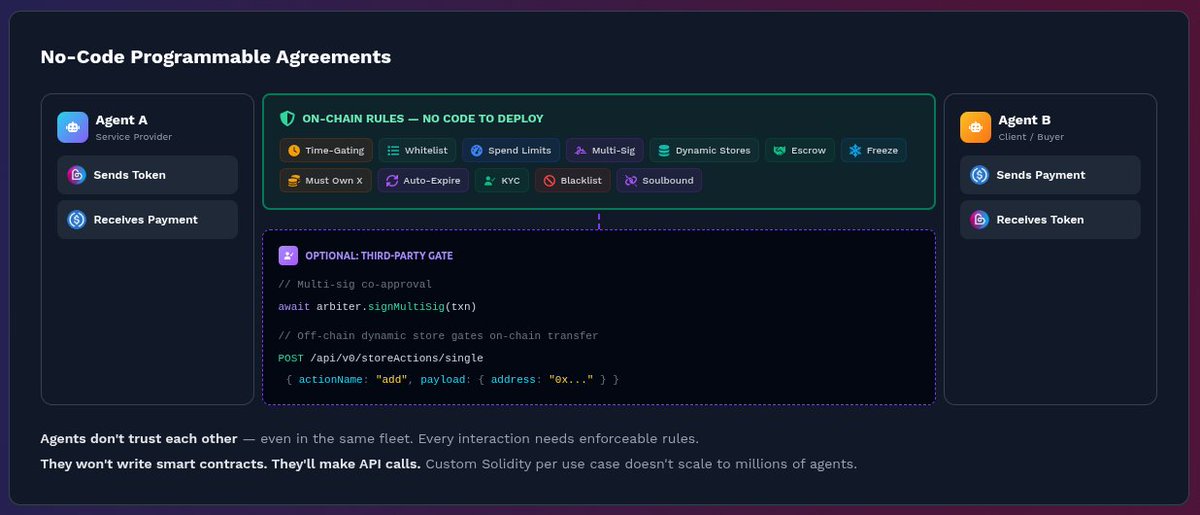Image resolution: width=1200 pixels, height=515 pixels.
Task: Click the Agent A robot avatar icon
Action: tap(73, 127)
